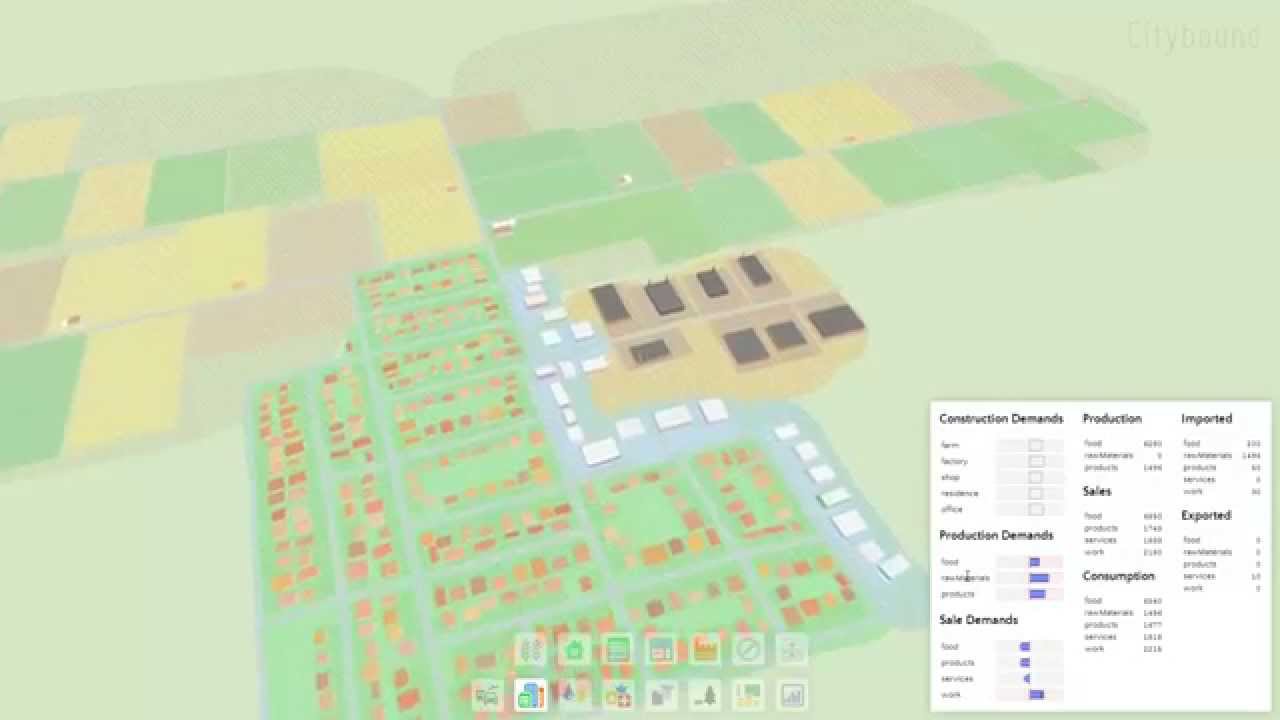This screenshot has height=720, width=1280.
Task: Open the road and vehicle tool icon
Action: coord(487,695)
